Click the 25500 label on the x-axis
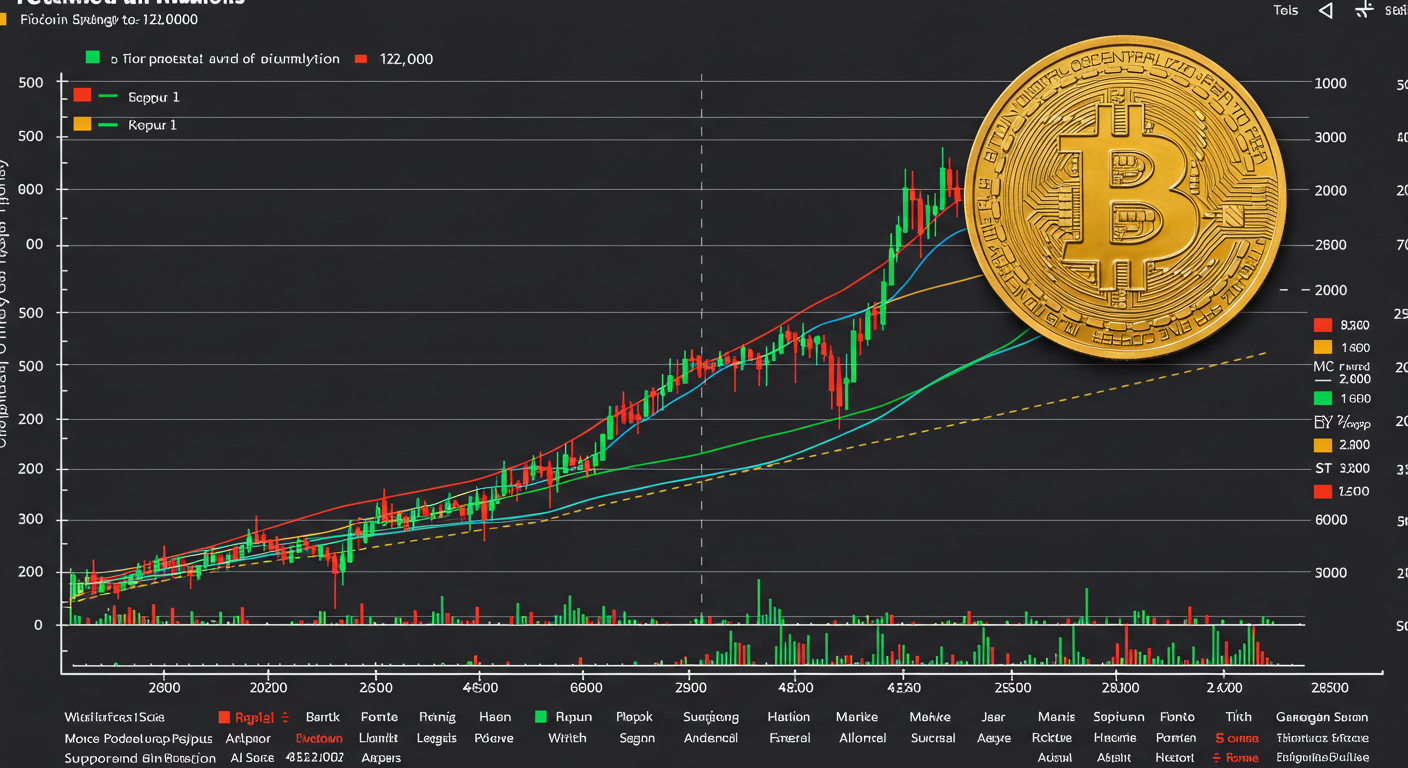 tap(1012, 688)
